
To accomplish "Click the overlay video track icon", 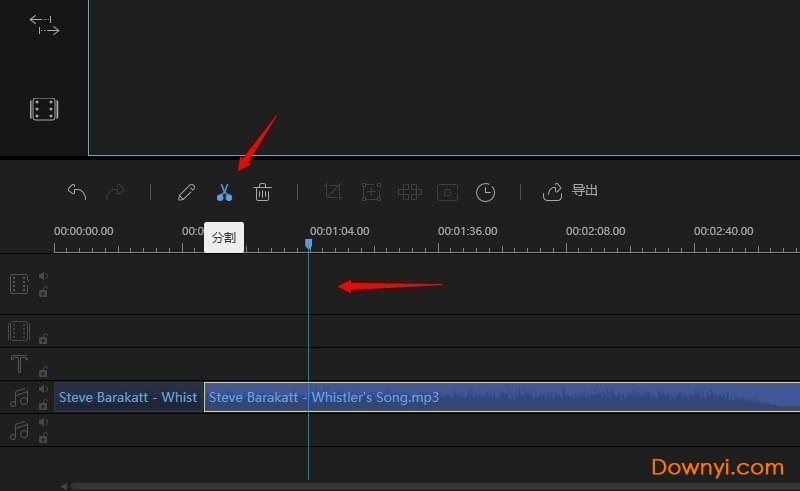I will [x=19, y=331].
